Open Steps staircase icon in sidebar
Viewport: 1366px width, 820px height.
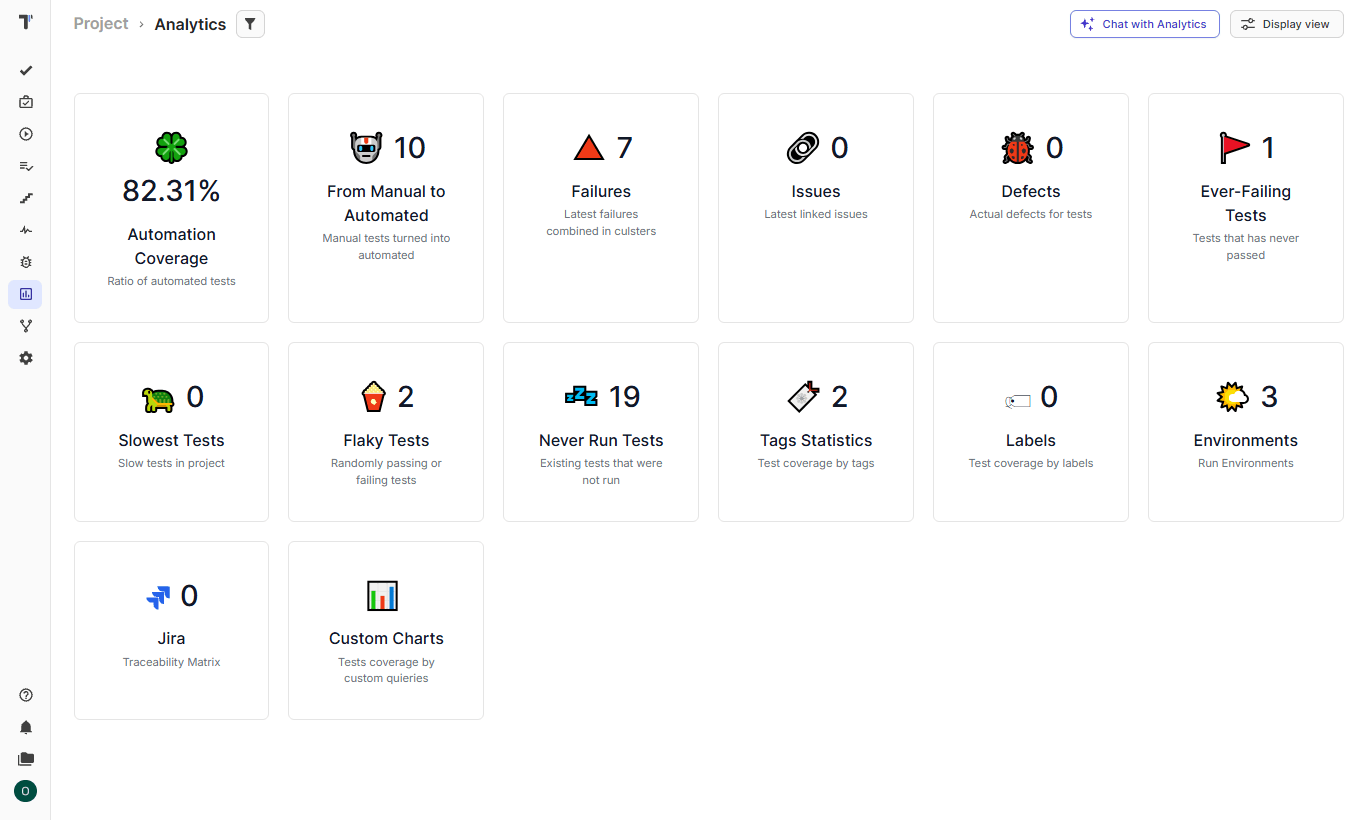pos(26,198)
